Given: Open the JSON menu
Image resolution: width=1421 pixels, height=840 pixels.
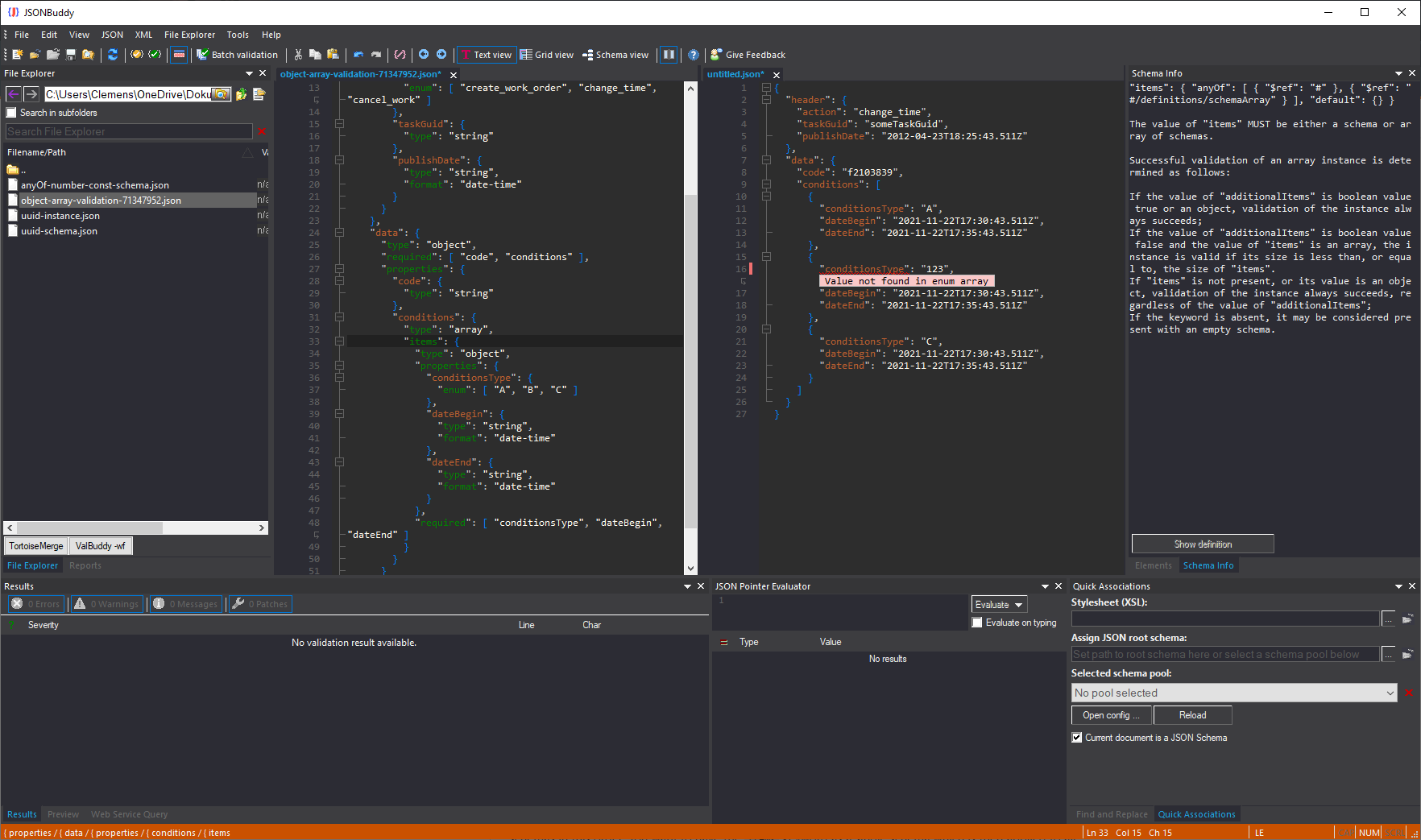Looking at the screenshot, I should coord(113,35).
